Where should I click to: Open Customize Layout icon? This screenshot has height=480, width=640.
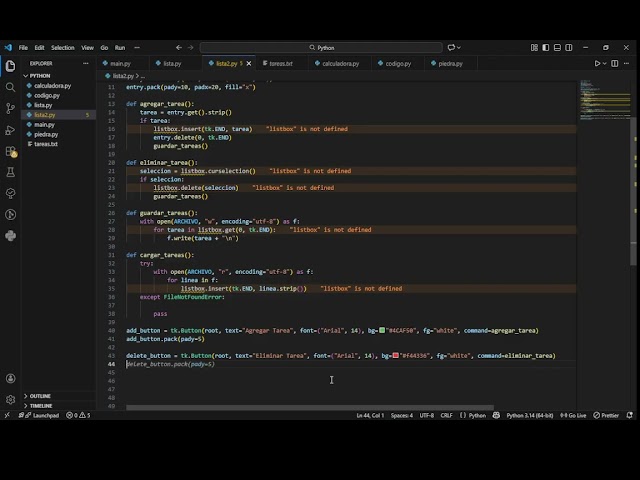pos(534,47)
